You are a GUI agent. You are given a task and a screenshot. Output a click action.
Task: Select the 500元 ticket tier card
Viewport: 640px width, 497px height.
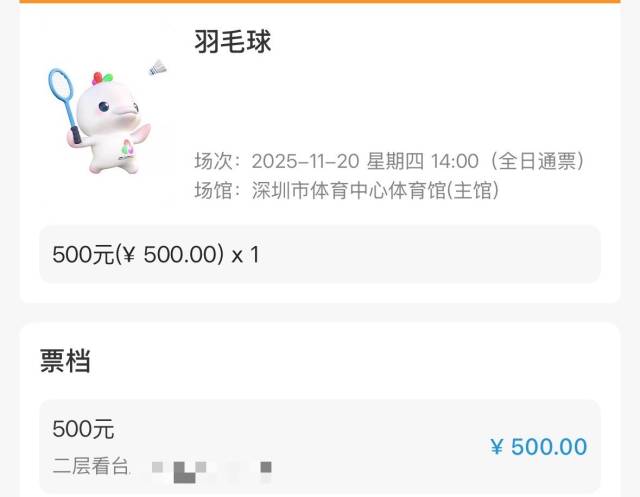(320, 446)
